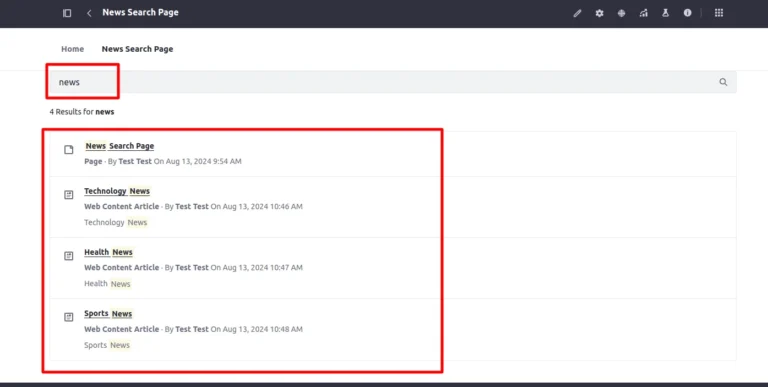The height and width of the screenshot is (387, 768).
Task: Open content performance analytics icon
Action: (644, 13)
